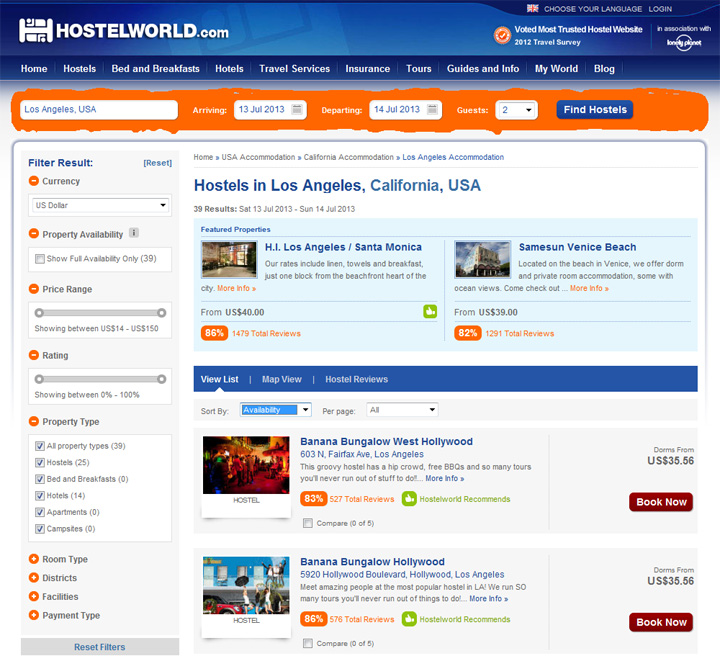Click Price Range slider left handle
The height and width of the screenshot is (656, 720).
click(39, 313)
